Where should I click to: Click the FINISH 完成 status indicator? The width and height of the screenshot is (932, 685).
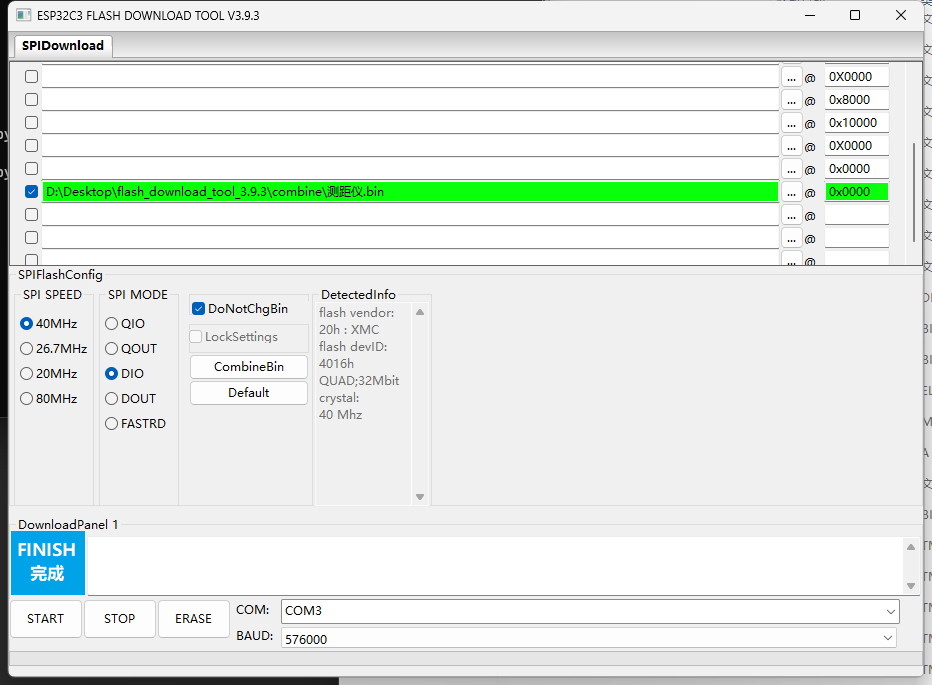[x=48, y=563]
